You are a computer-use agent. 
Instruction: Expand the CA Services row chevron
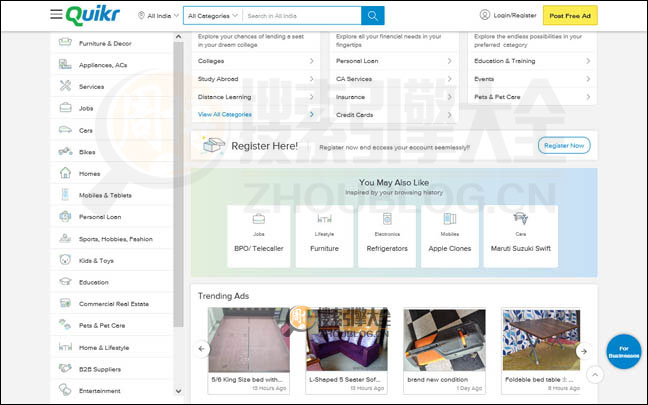(x=449, y=79)
